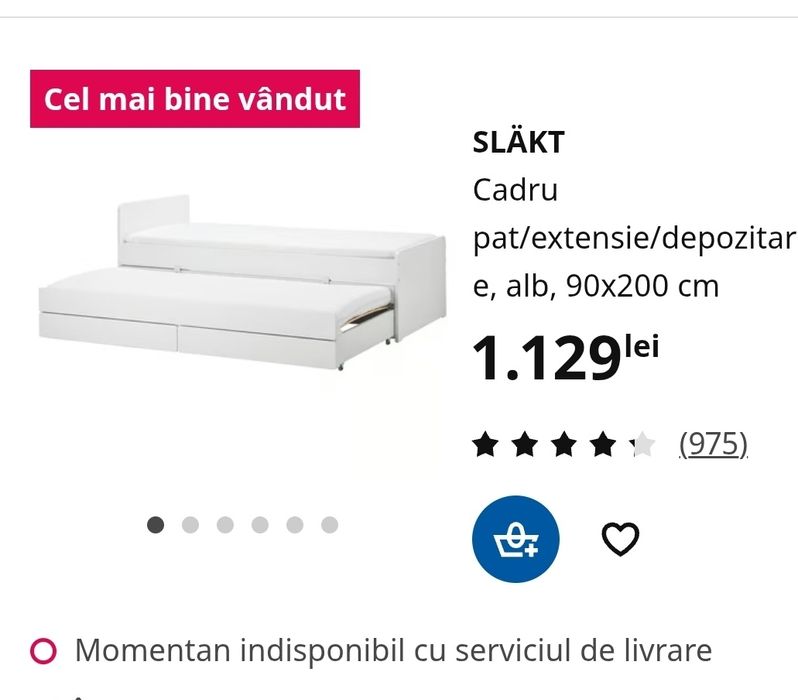The width and height of the screenshot is (798, 700).
Task: Go to second image carousel dot
Action: click(190, 525)
